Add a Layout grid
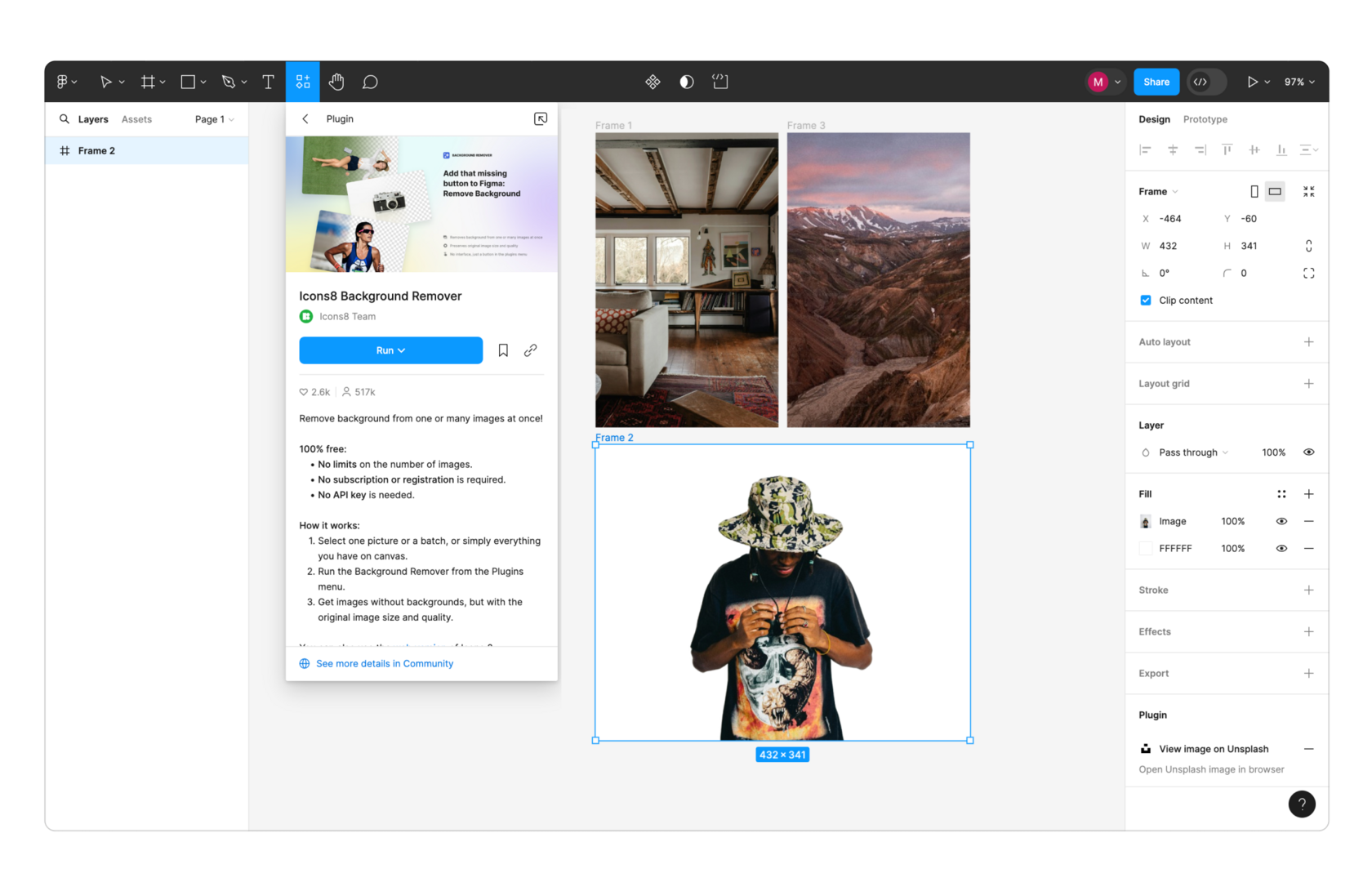This screenshot has height=891, width=1372. [1309, 384]
